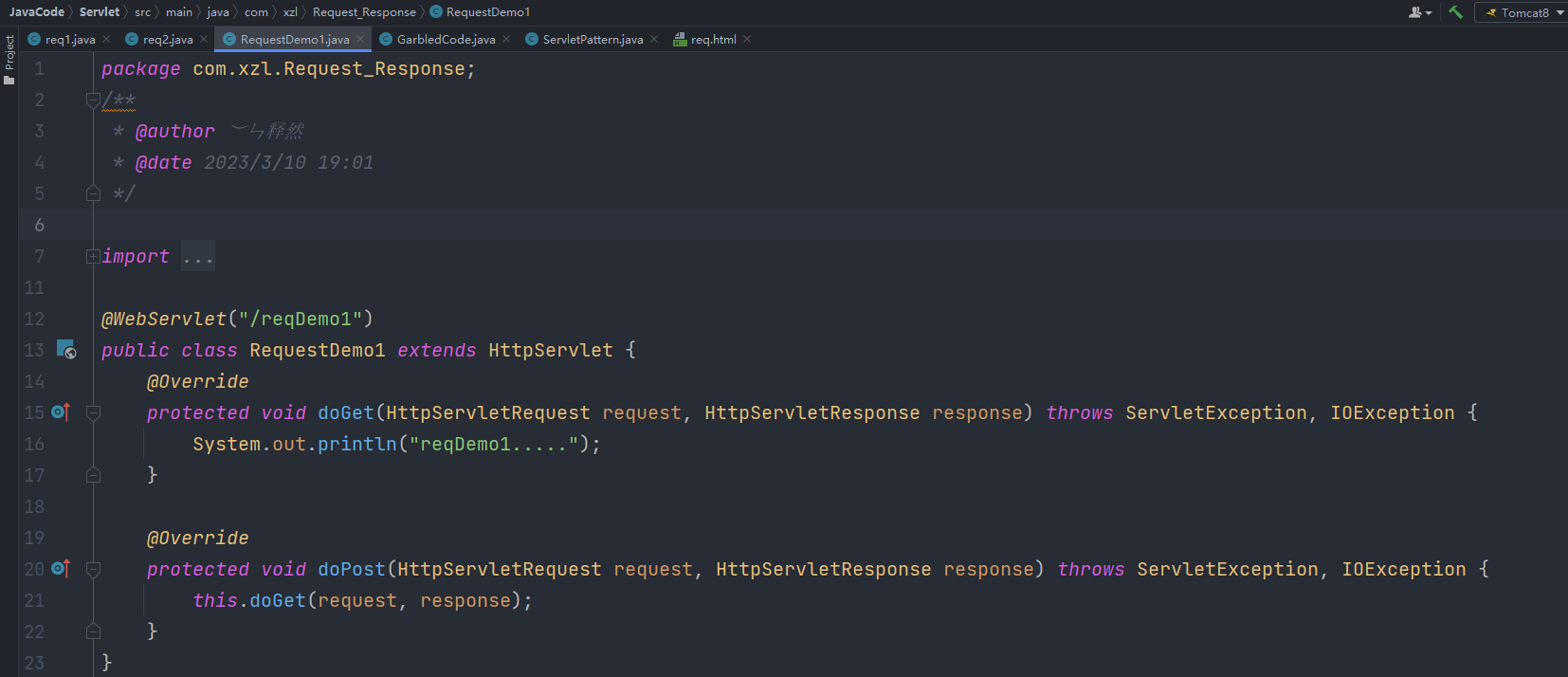
Task: Click the Request_Response breadcrumb
Action: point(364,12)
